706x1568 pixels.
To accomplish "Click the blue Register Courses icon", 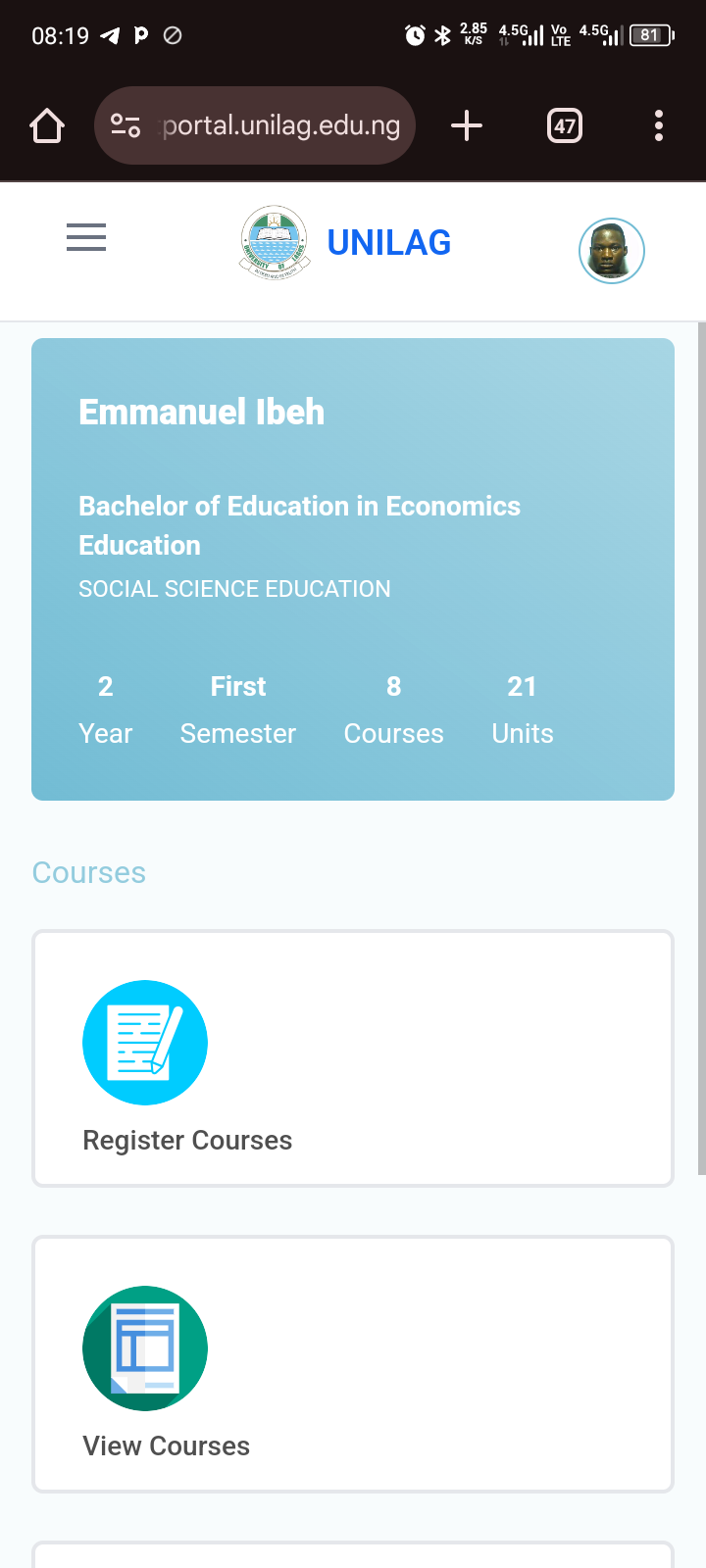I will (x=145, y=1043).
